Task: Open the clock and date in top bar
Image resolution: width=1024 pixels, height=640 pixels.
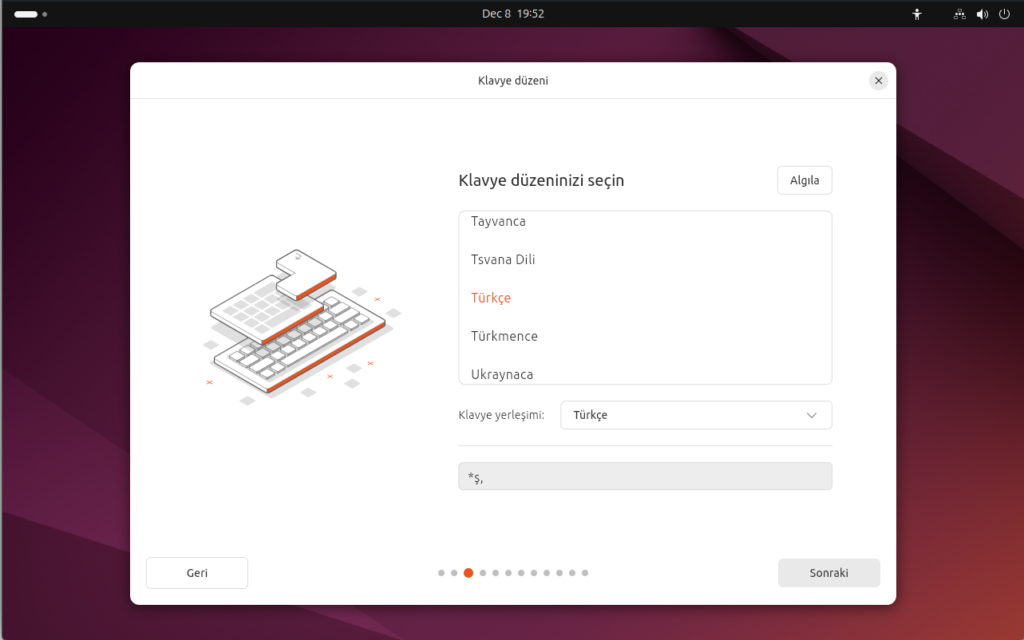Action: (512, 14)
